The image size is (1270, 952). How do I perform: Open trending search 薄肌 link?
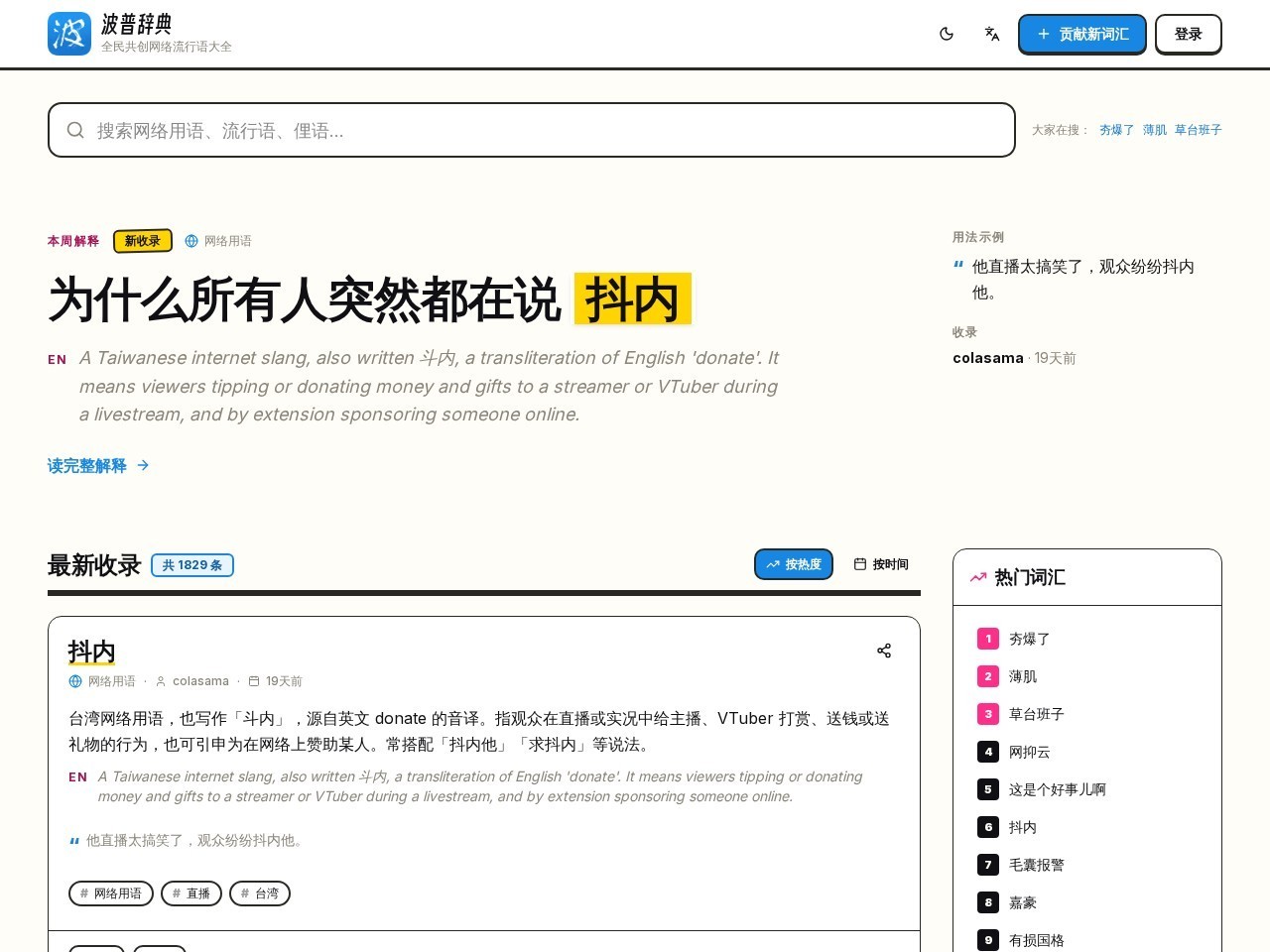click(1155, 130)
